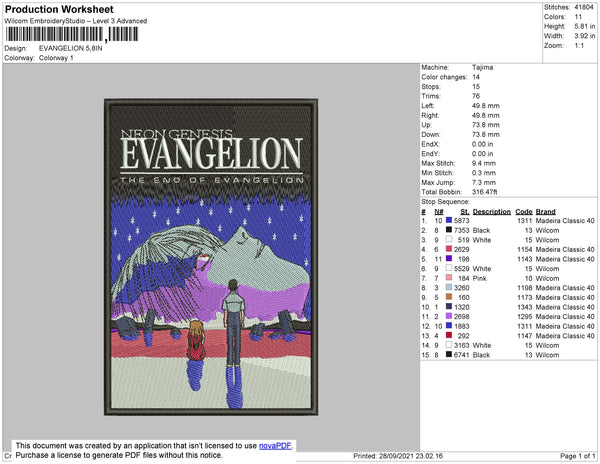Select the 'Colorway 1' value

pos(56,58)
